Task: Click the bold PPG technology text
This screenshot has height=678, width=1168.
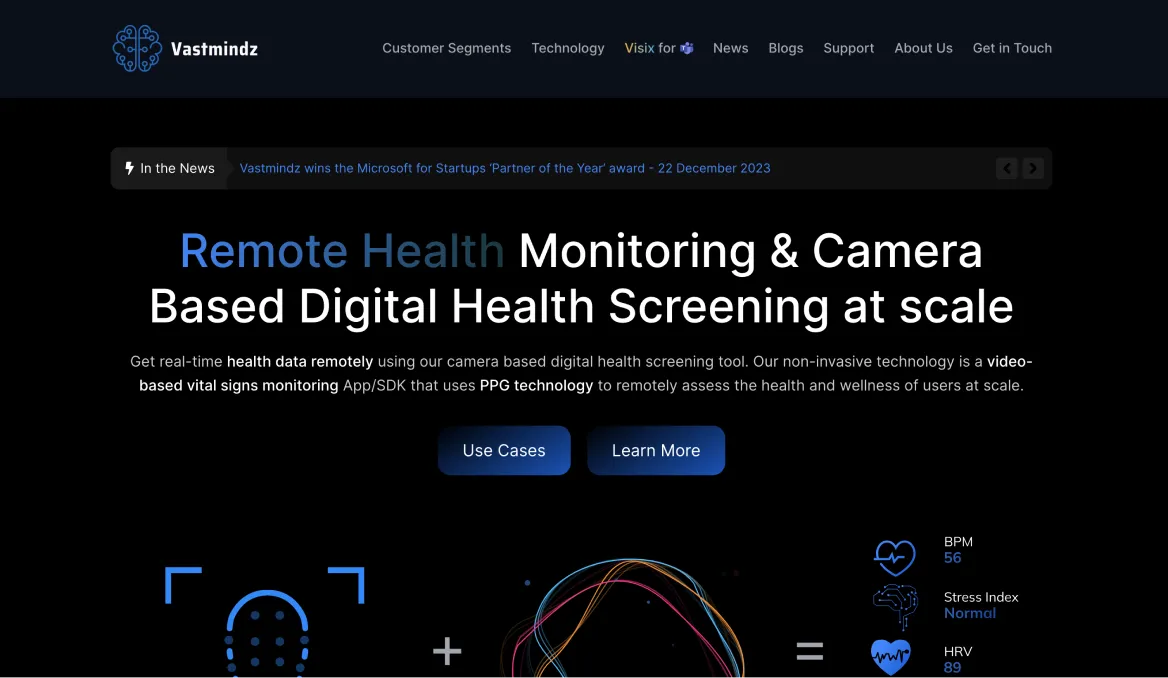Action: coord(536,385)
